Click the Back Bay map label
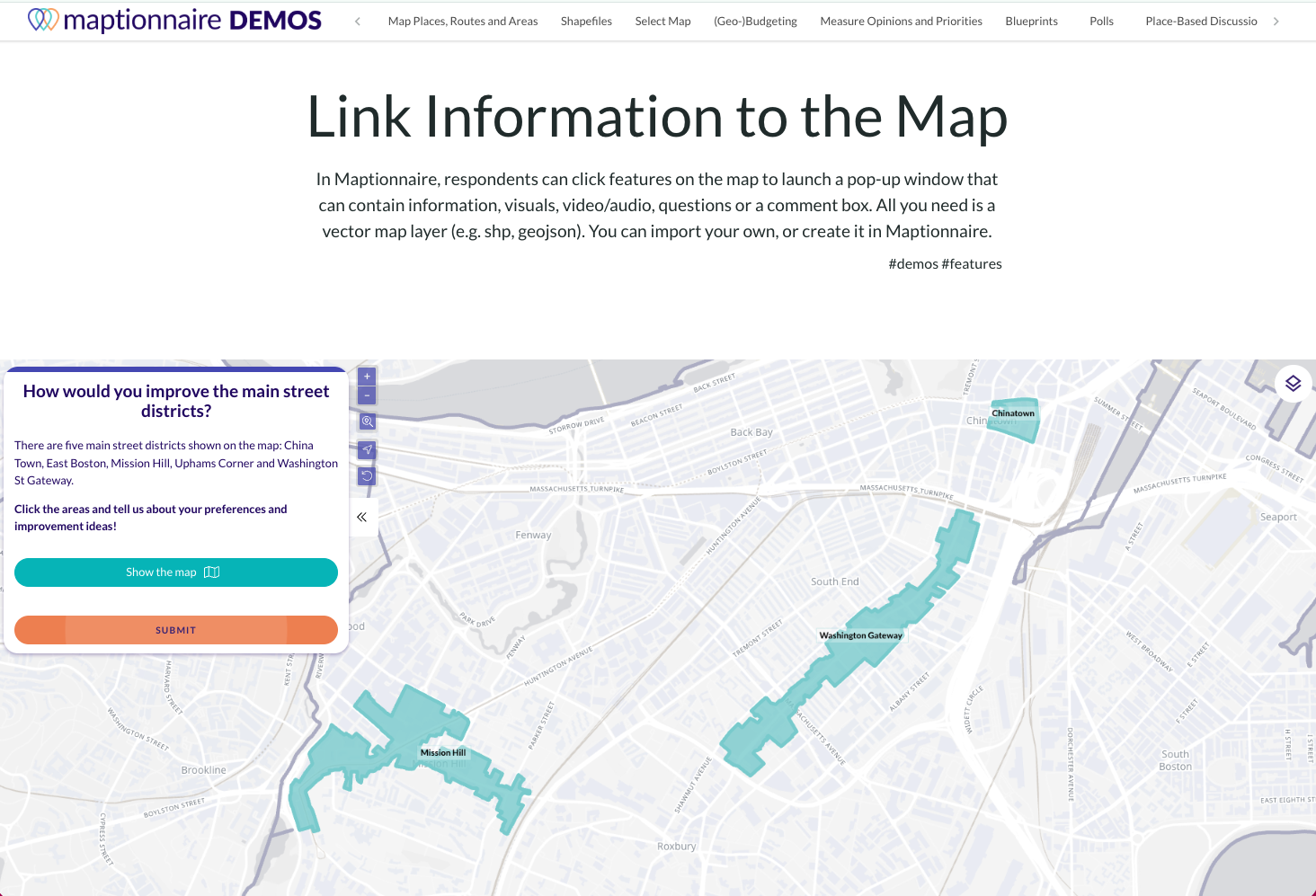1316x896 pixels. click(751, 432)
